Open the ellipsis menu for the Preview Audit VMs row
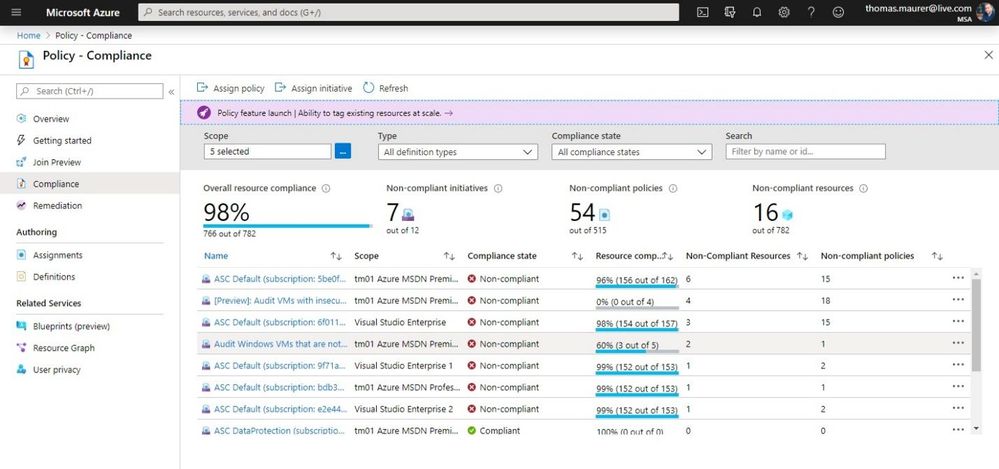 coord(958,299)
